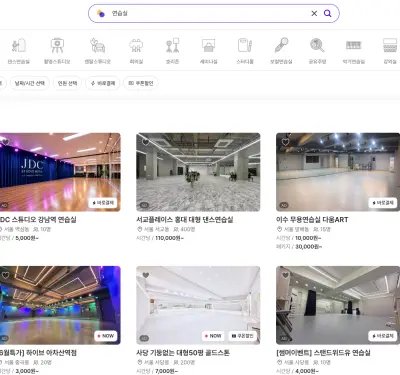Open the 스텐드위드유 연습실 listing title
The height and width of the screenshot is (375, 400).
point(323,353)
